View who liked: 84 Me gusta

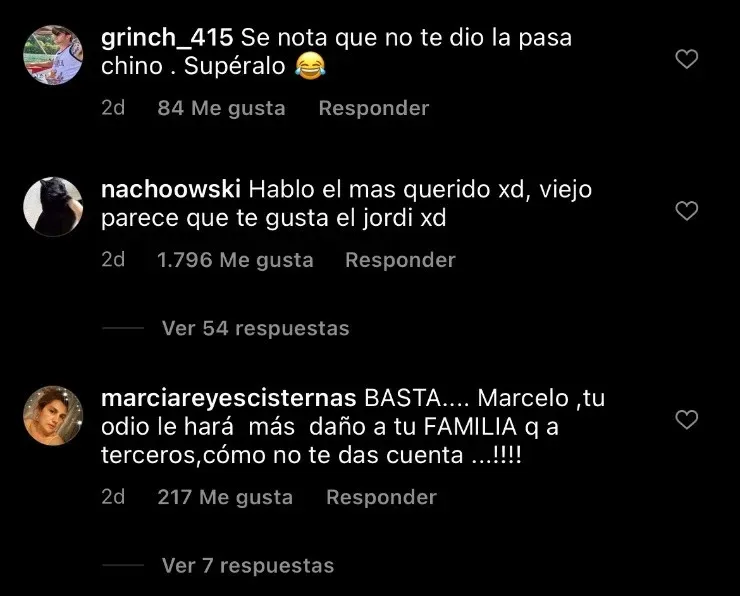221,108
